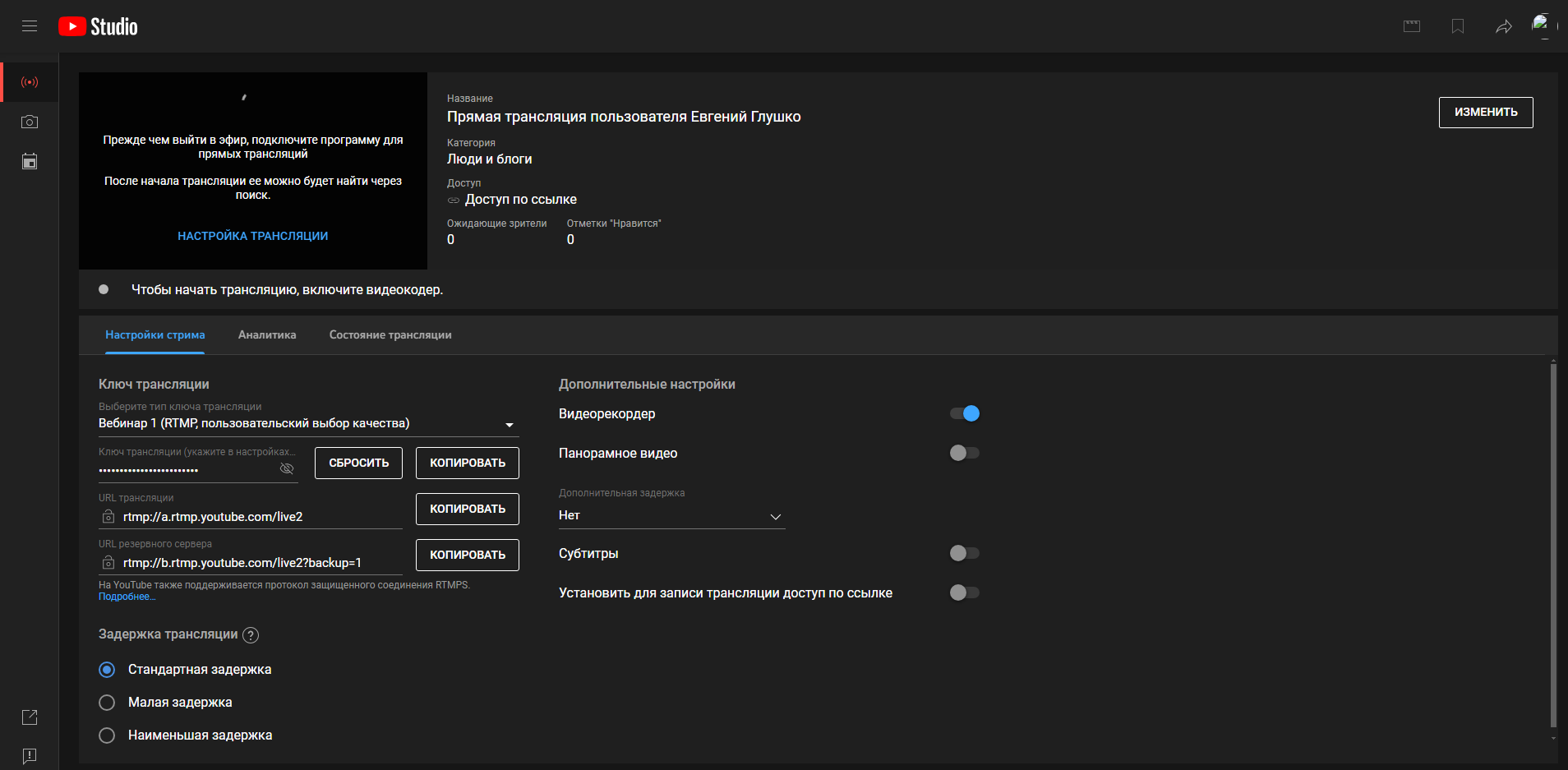The height and width of the screenshot is (770, 1568).
Task: Switch to the Состояние трансляции tab
Action: pos(390,335)
